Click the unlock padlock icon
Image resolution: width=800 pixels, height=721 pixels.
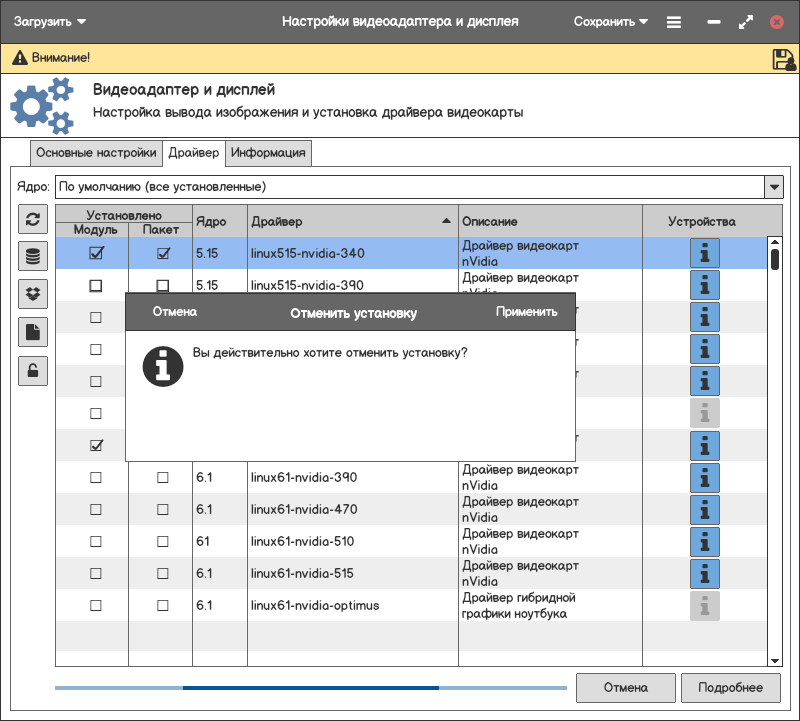click(33, 370)
